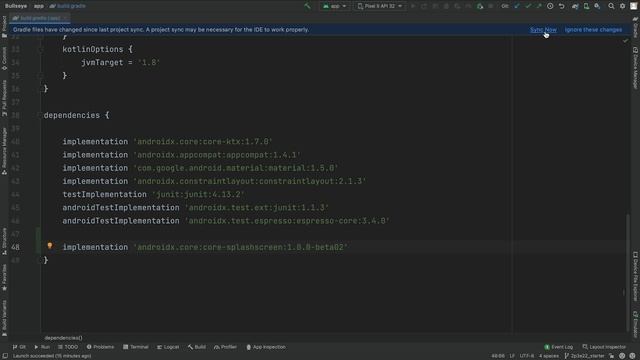Open the Resource Manager side tab

click(x=4, y=151)
